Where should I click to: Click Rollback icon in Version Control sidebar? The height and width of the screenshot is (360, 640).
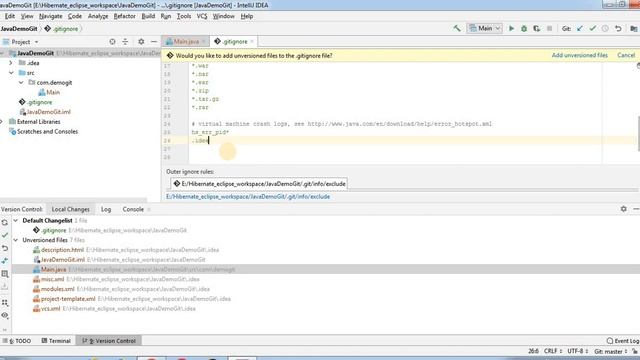pyautogui.click(x=5, y=248)
